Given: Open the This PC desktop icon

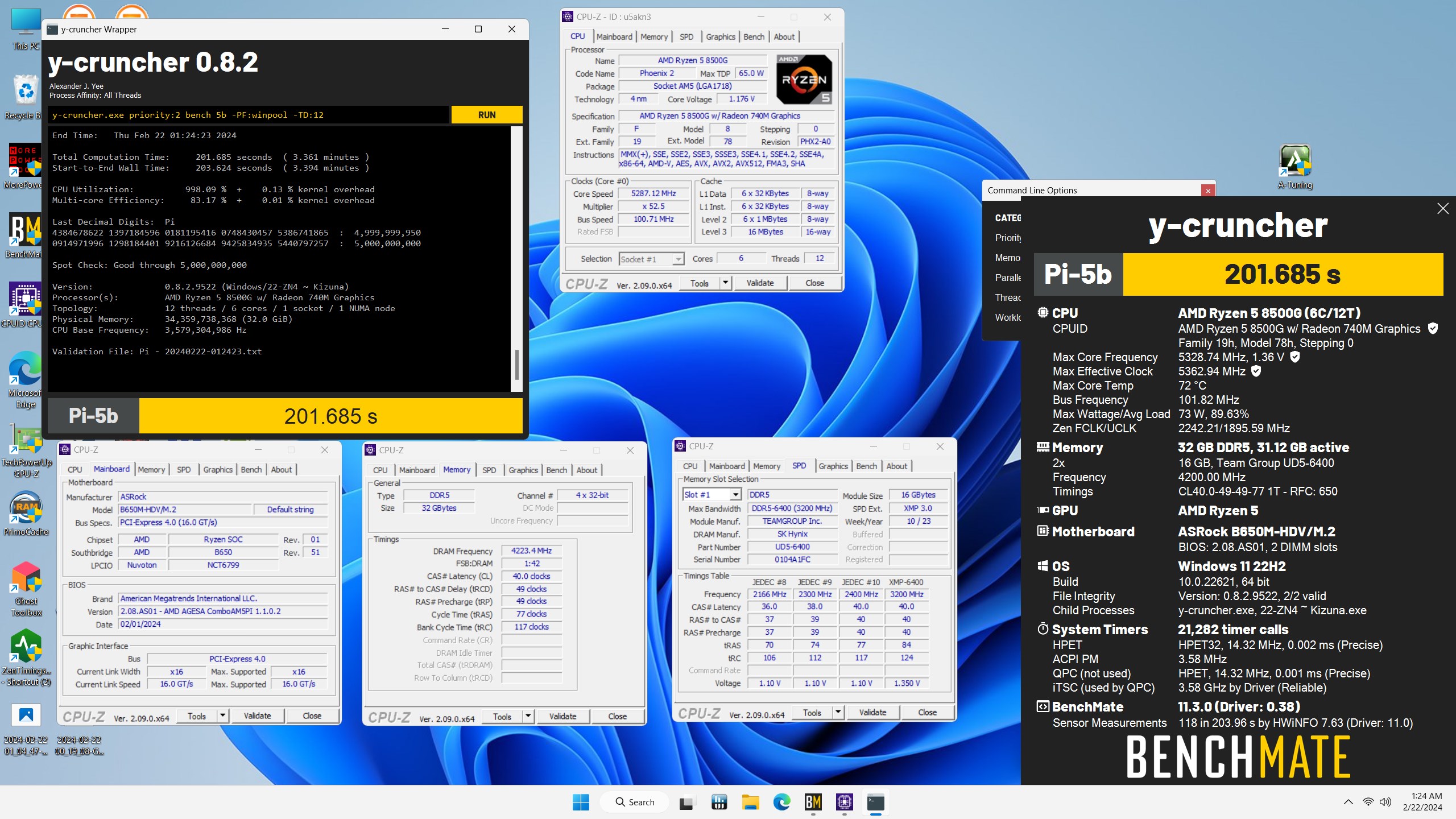Looking at the screenshot, I should point(26,28).
